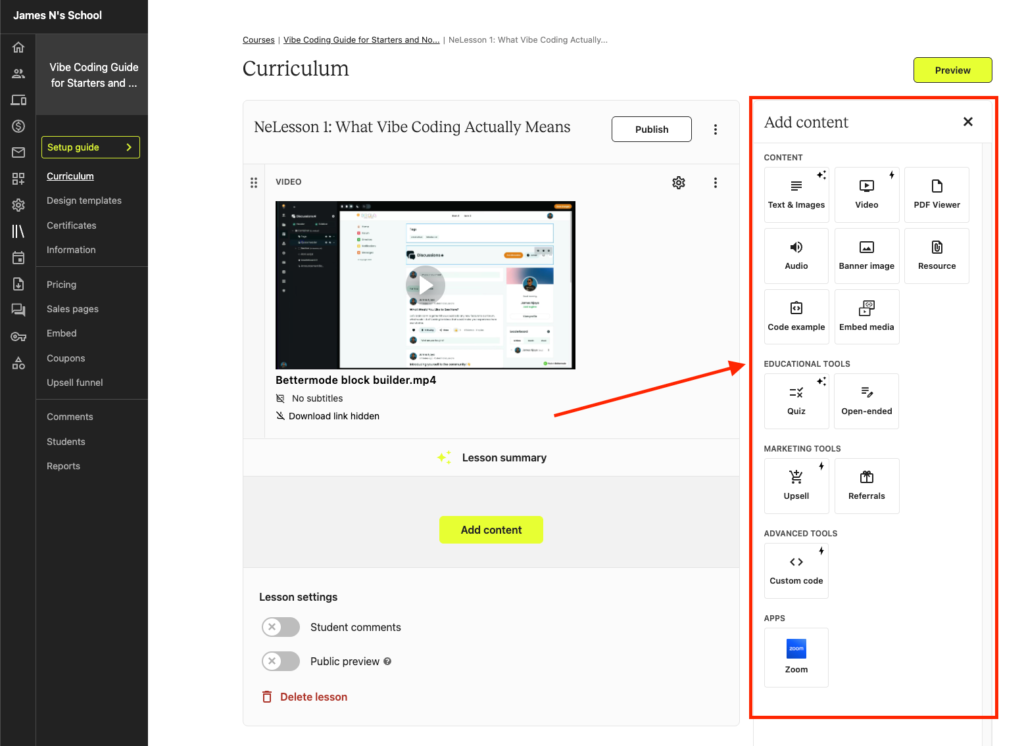This screenshot has height=746, width=1024.
Task: Open the video block settings gear
Action: (x=678, y=183)
